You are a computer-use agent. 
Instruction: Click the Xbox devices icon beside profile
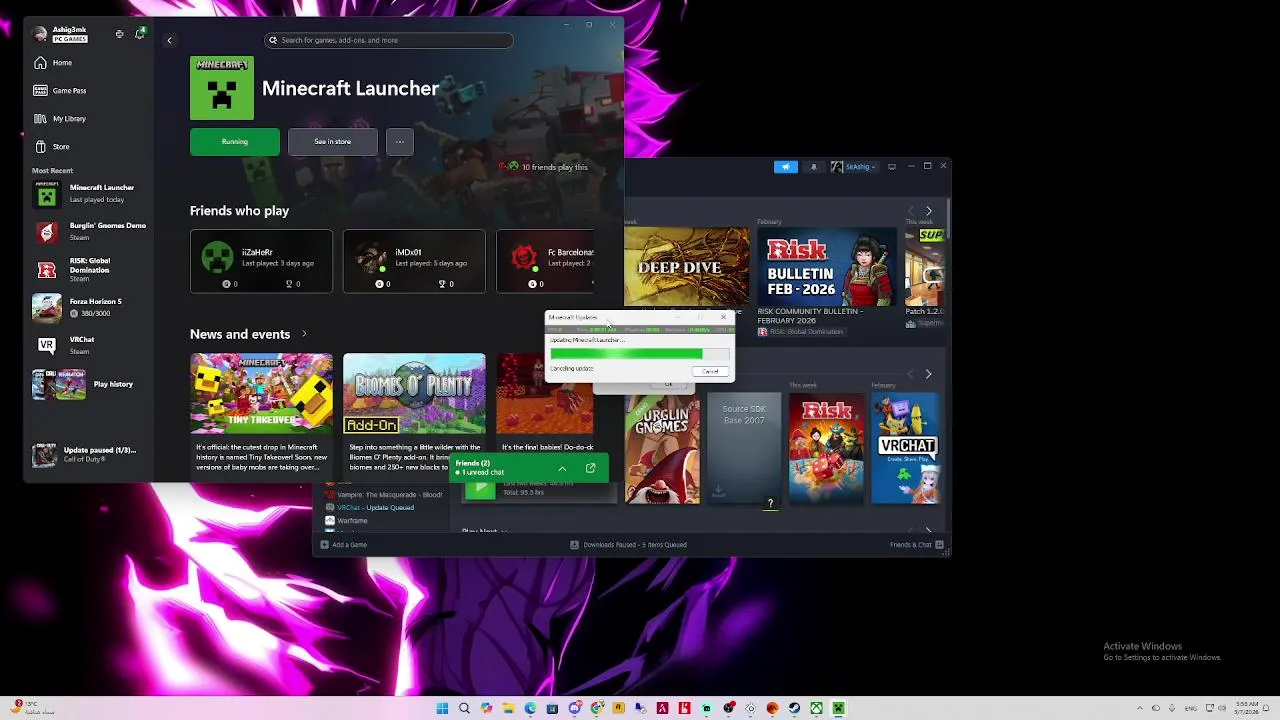coord(119,34)
